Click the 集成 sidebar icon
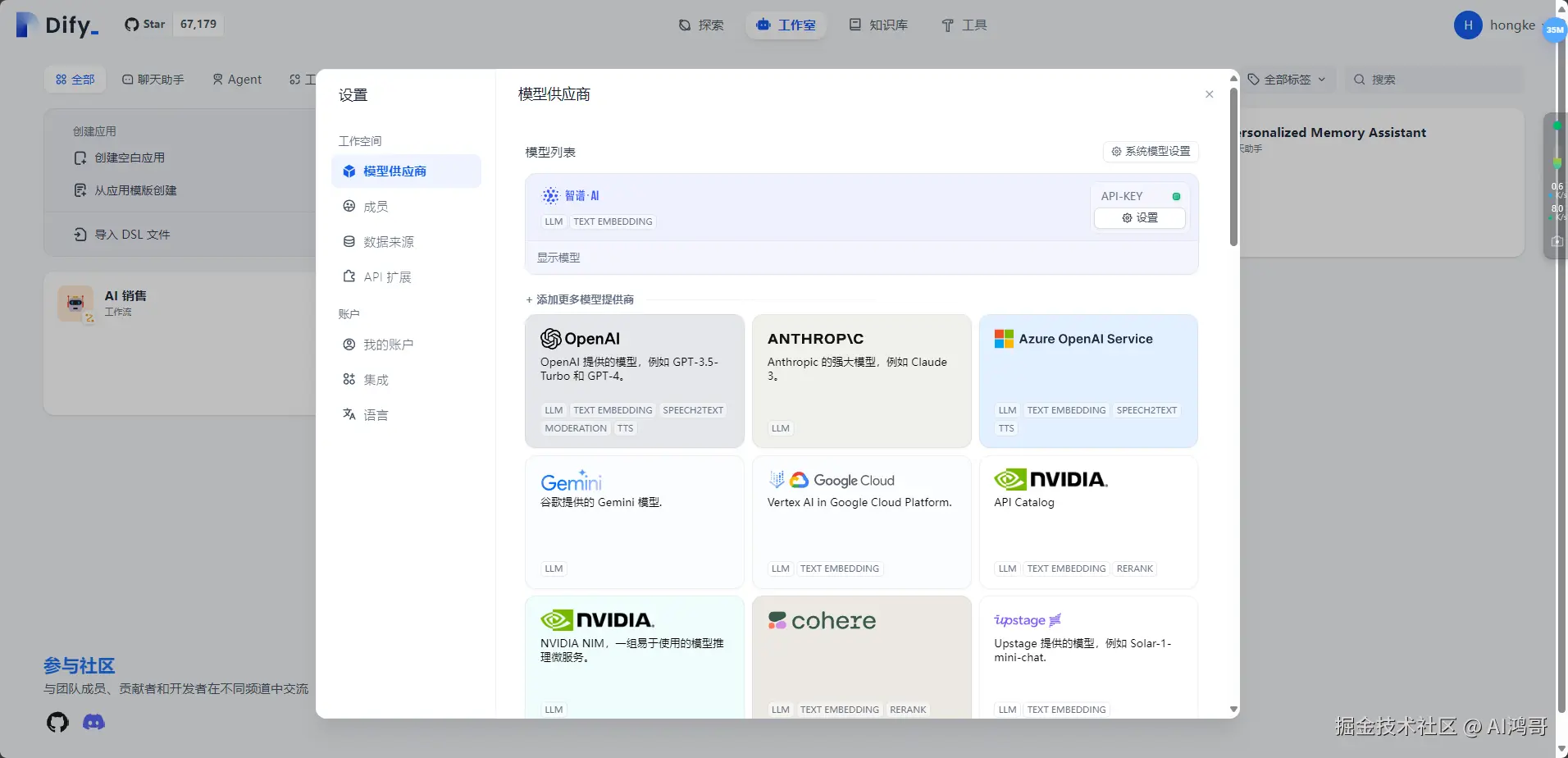 point(349,380)
